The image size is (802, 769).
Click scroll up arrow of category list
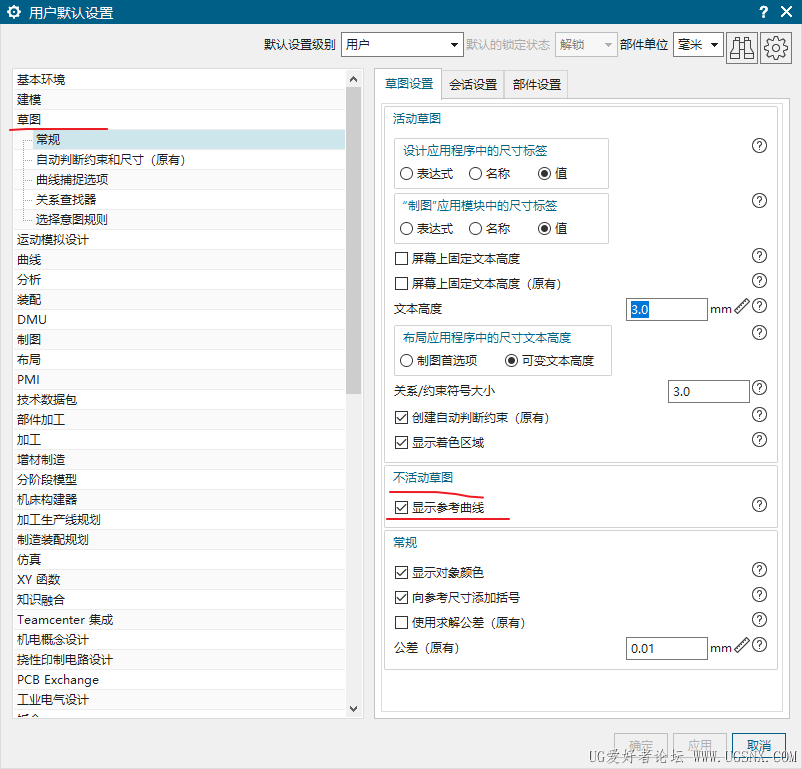353,79
